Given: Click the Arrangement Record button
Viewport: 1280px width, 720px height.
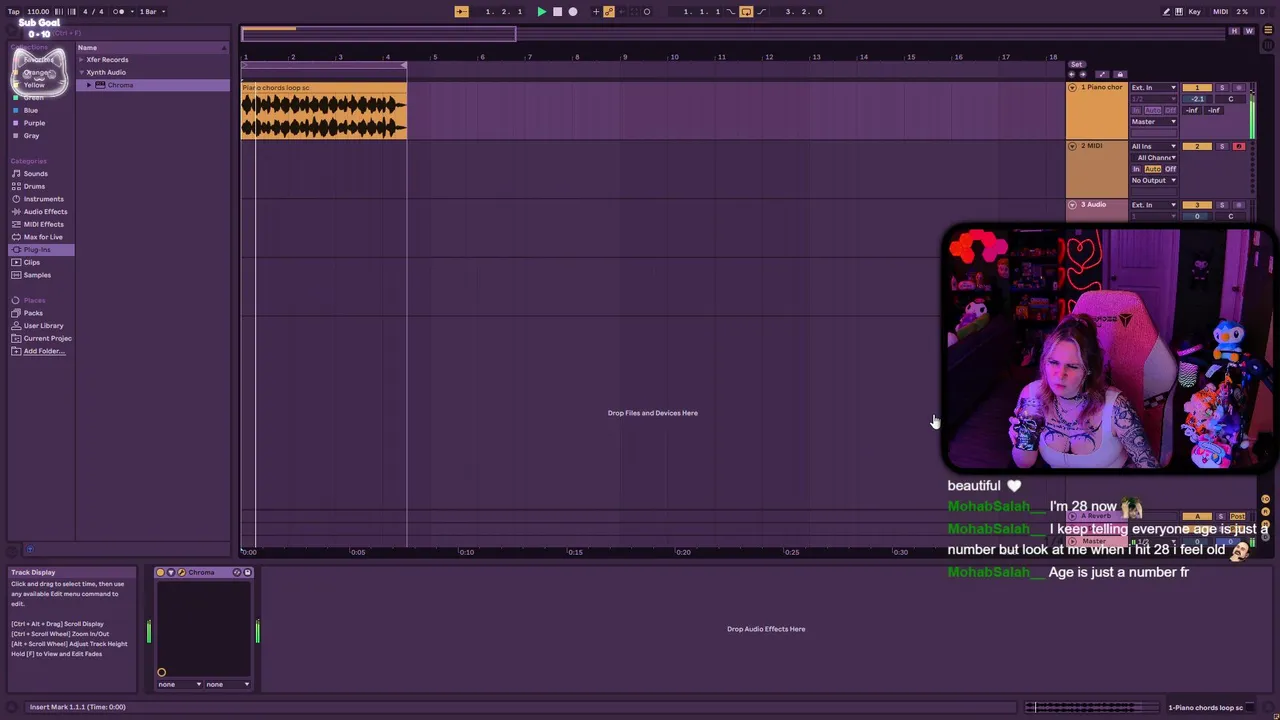Looking at the screenshot, I should tap(573, 11).
